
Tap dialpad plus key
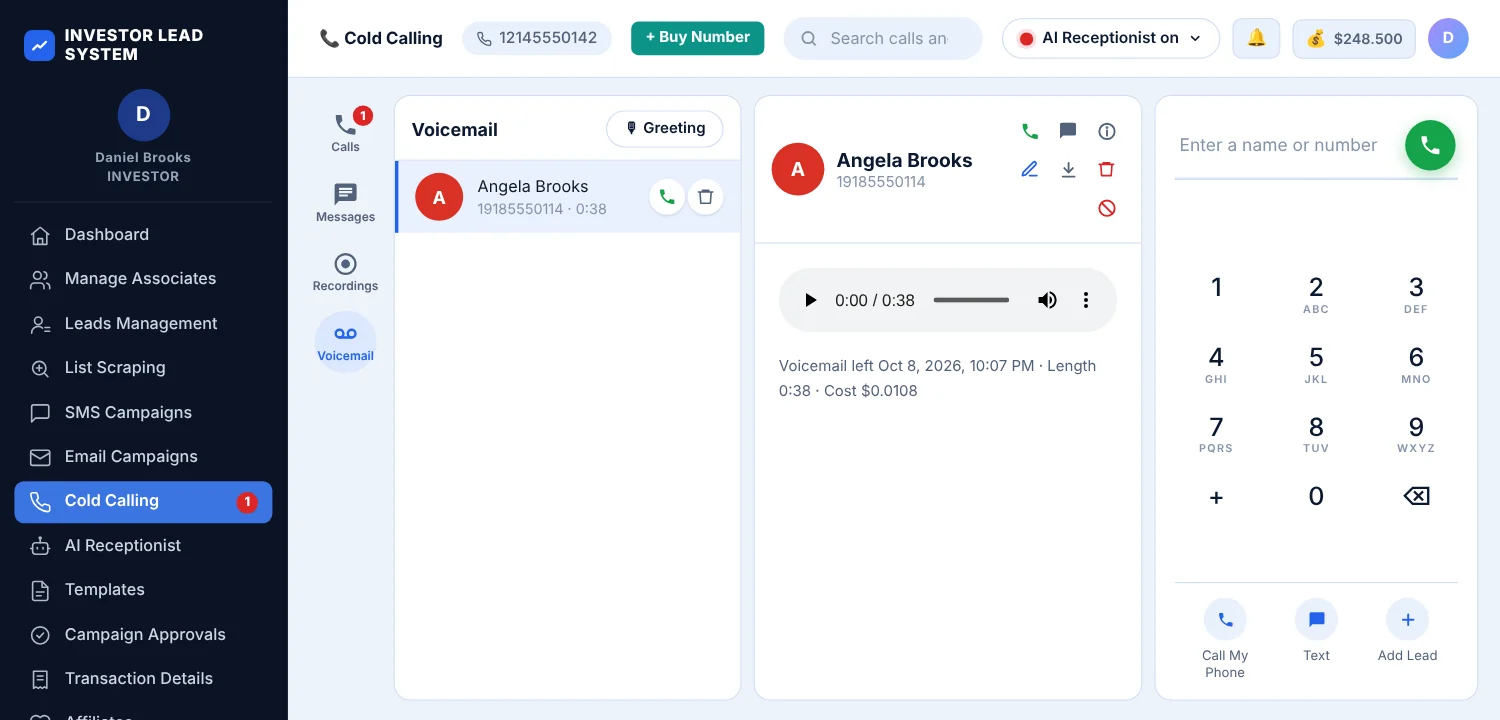click(x=1216, y=497)
